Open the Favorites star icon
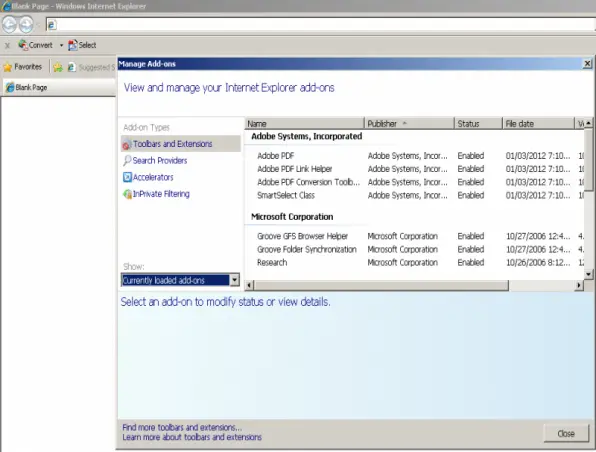Screen dimensions: 596x452 tap(8, 67)
